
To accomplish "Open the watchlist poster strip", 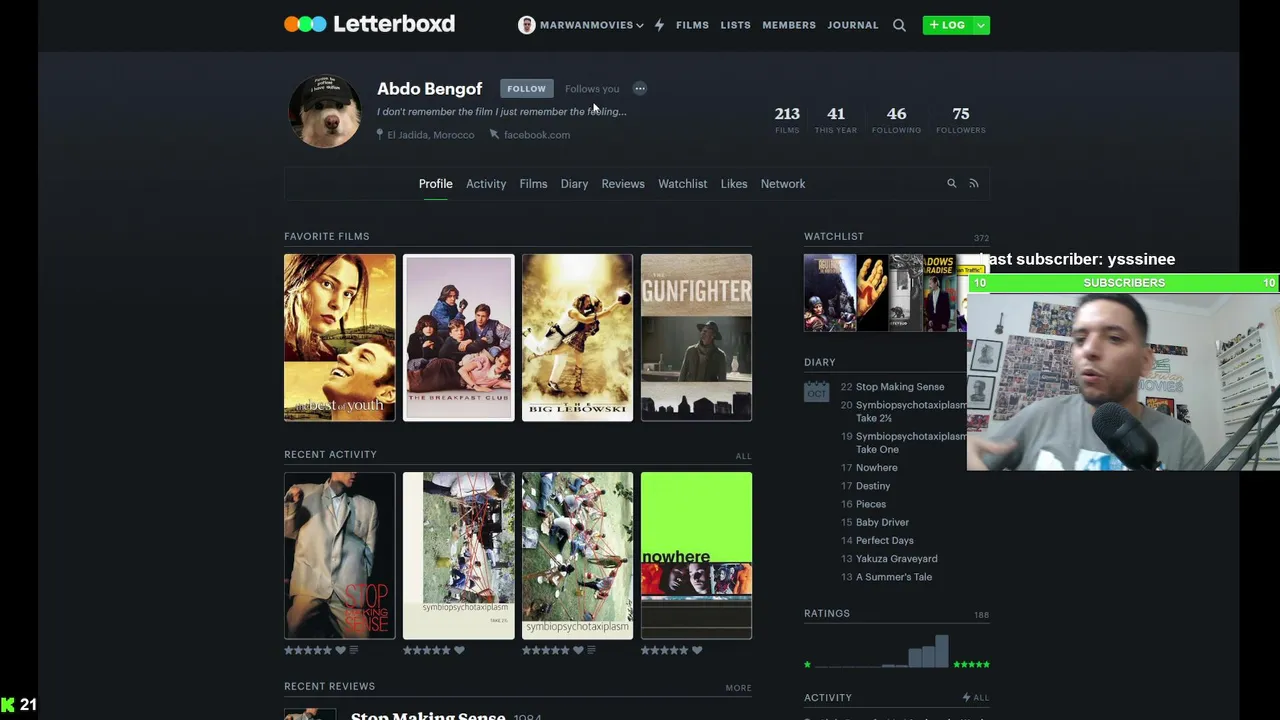I will click(885, 293).
